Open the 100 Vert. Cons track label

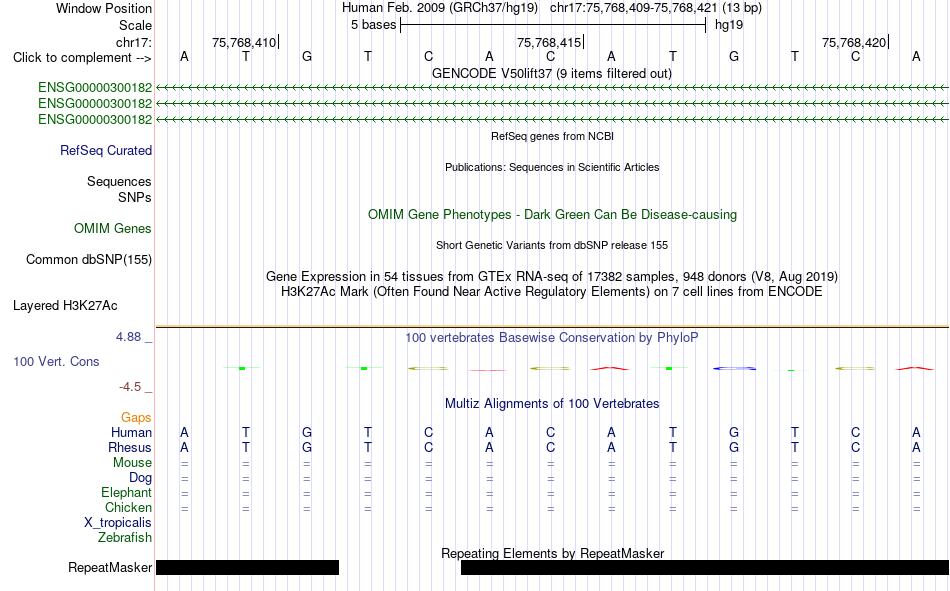point(56,361)
